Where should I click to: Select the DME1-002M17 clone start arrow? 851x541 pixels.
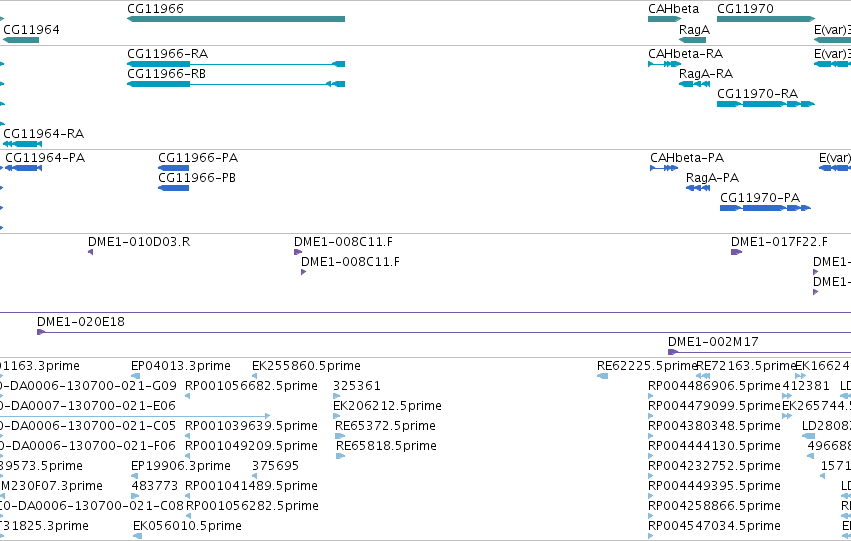(x=673, y=352)
